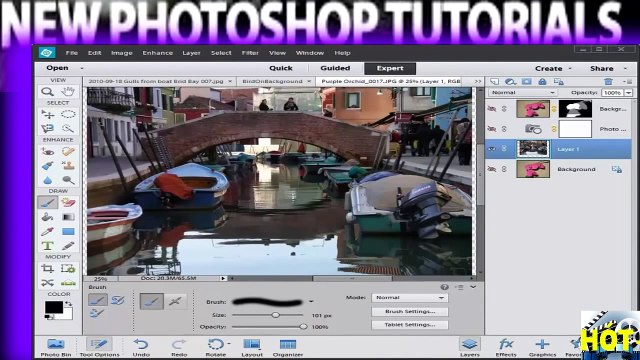The width and height of the screenshot is (640, 360).
Task: Toggle the link icon on Layer 1
Action: coord(504,149)
